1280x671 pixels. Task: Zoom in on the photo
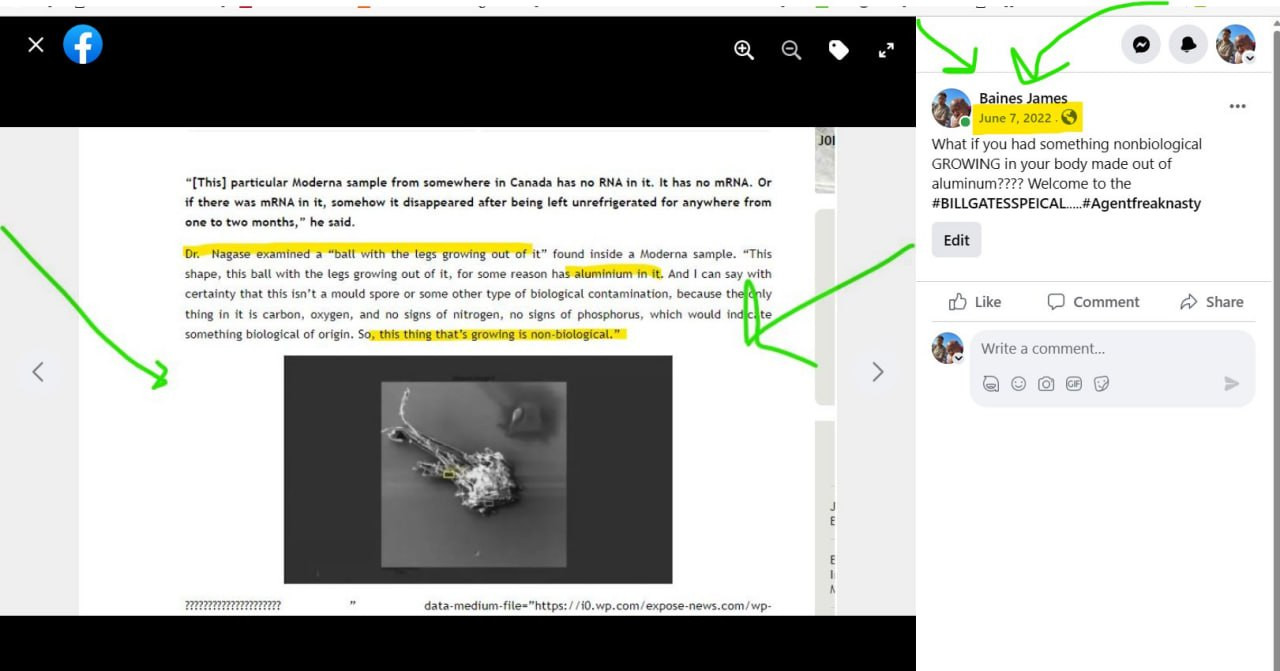[x=744, y=50]
